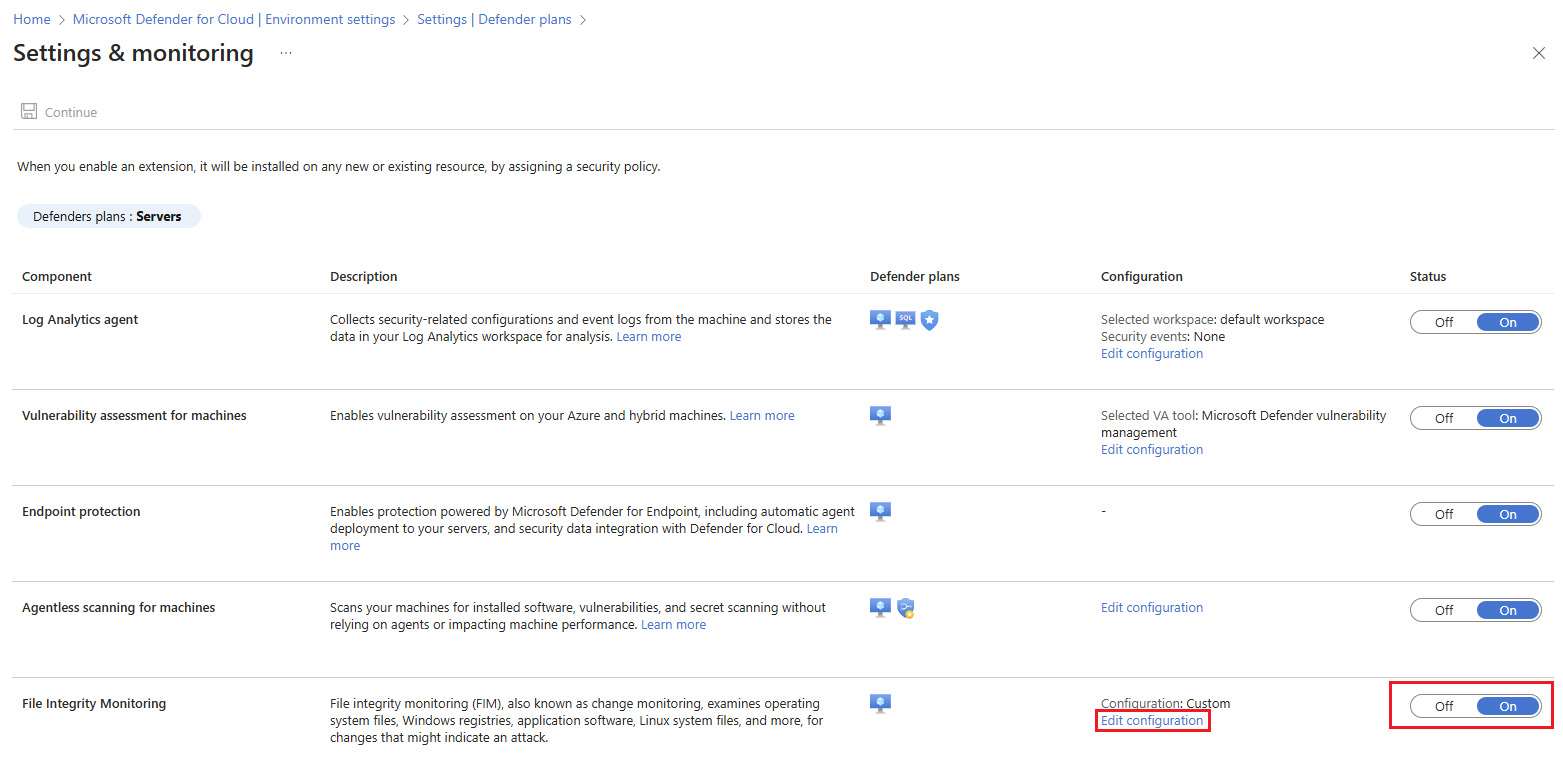Switch Log Analytics agent to On
Screen dimensions: 1563x760
(1508, 322)
